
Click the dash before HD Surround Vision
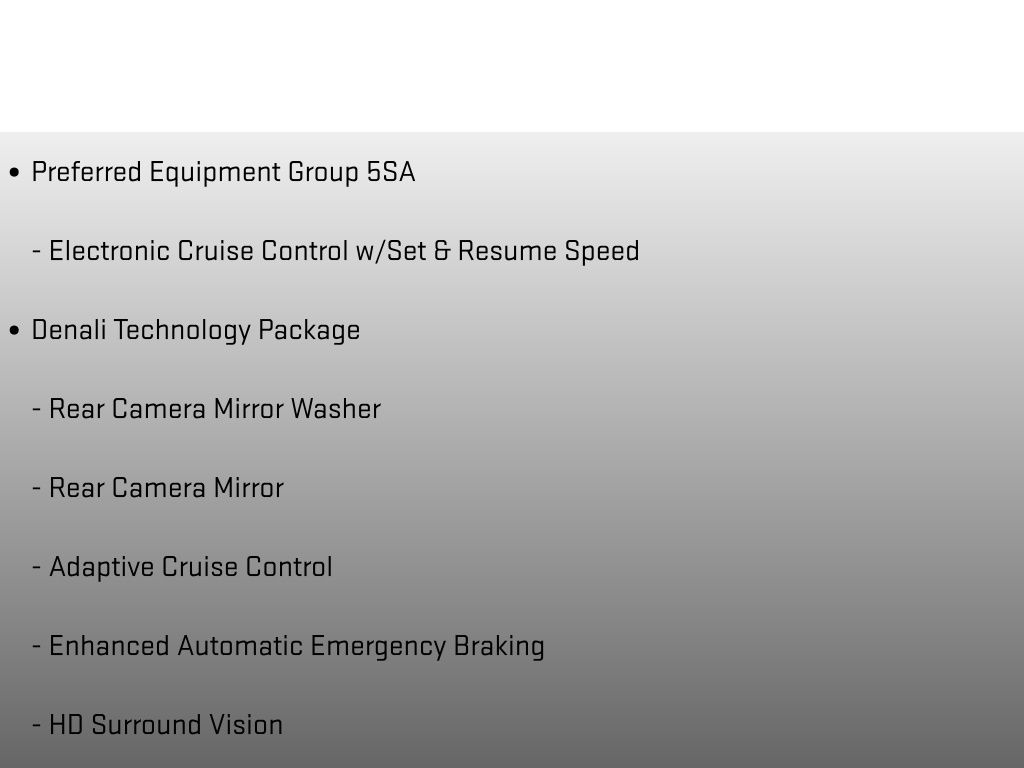[x=37, y=725]
